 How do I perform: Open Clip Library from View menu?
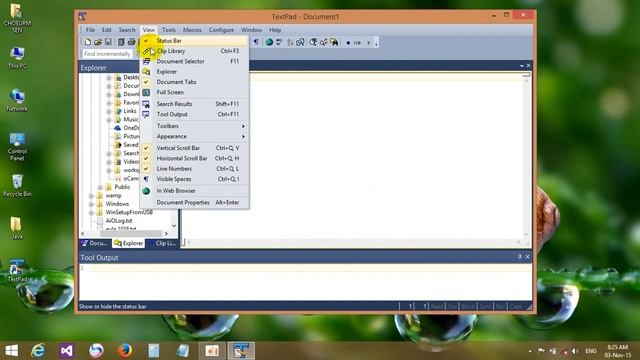tap(194, 51)
